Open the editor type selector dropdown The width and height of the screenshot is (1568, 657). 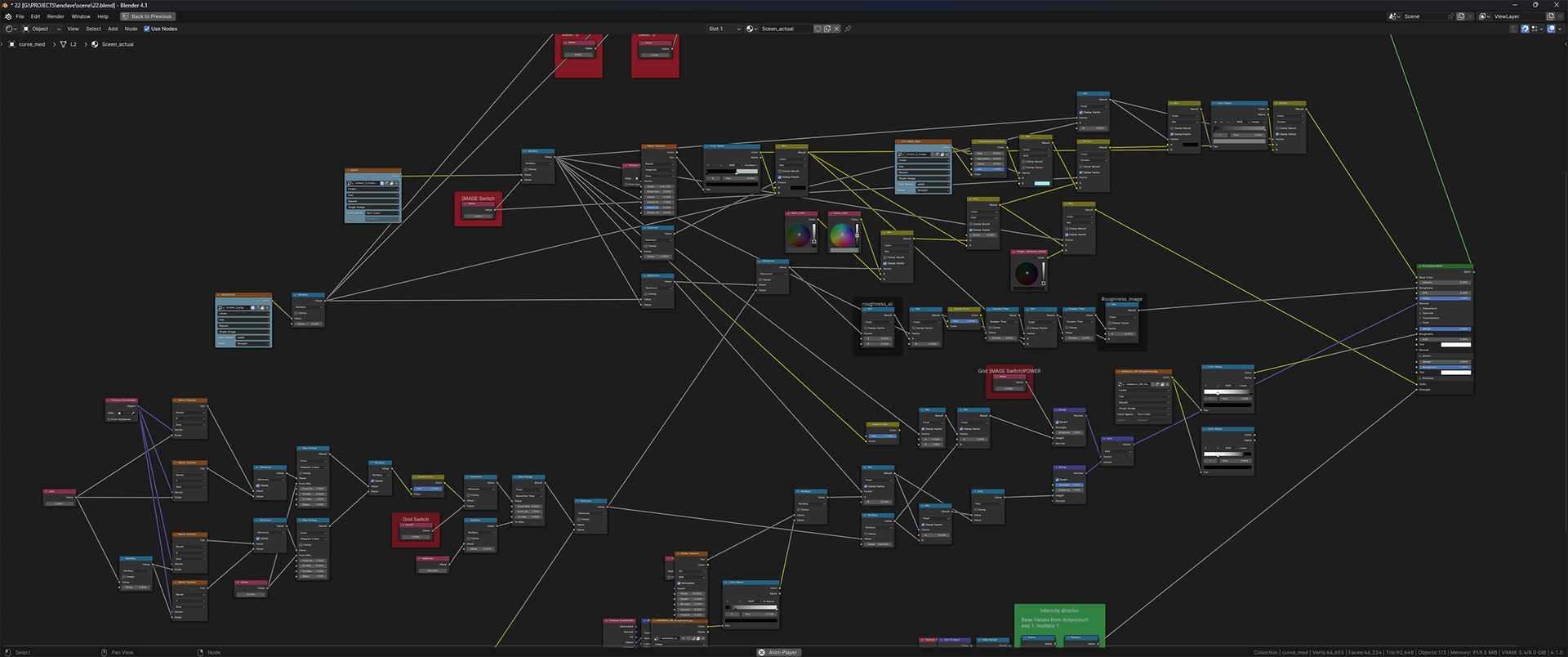pos(11,29)
